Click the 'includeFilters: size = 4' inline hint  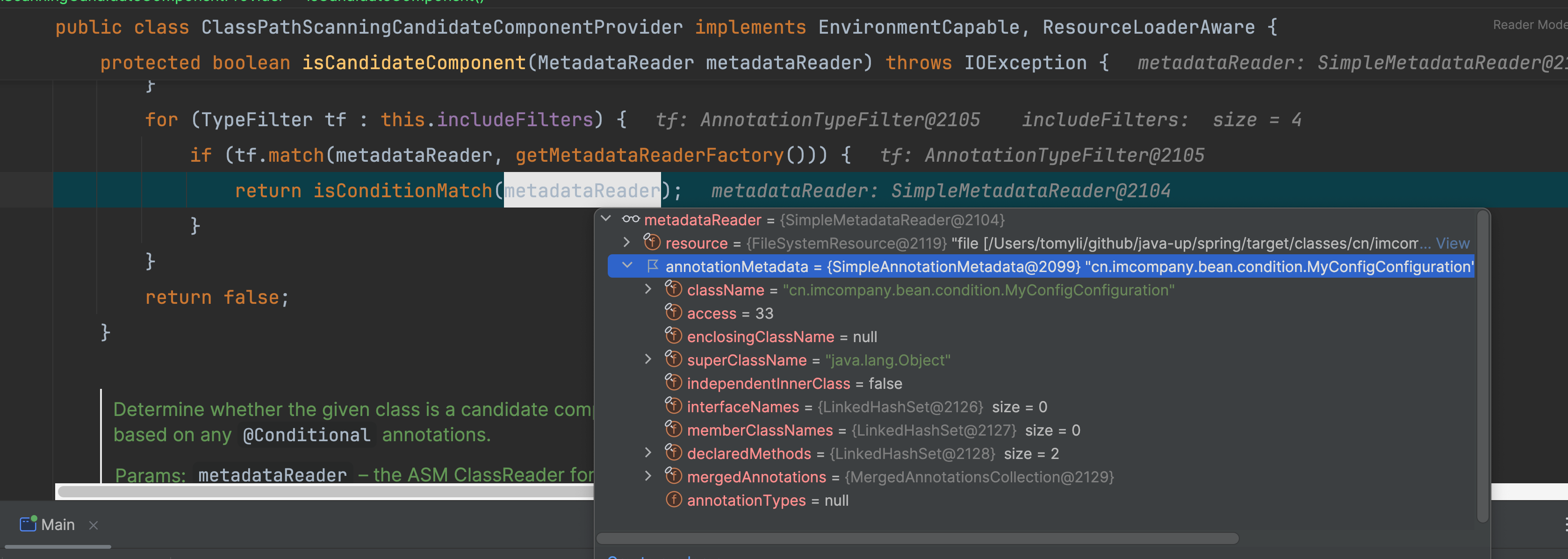tap(1161, 120)
